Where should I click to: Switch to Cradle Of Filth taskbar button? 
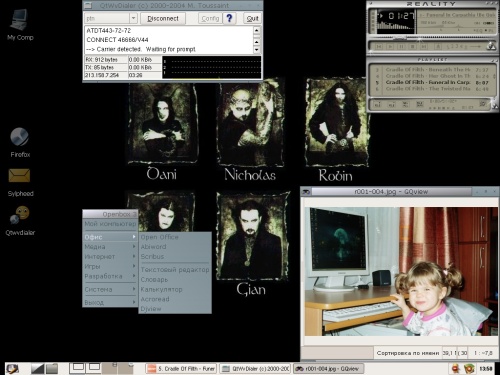(181, 368)
